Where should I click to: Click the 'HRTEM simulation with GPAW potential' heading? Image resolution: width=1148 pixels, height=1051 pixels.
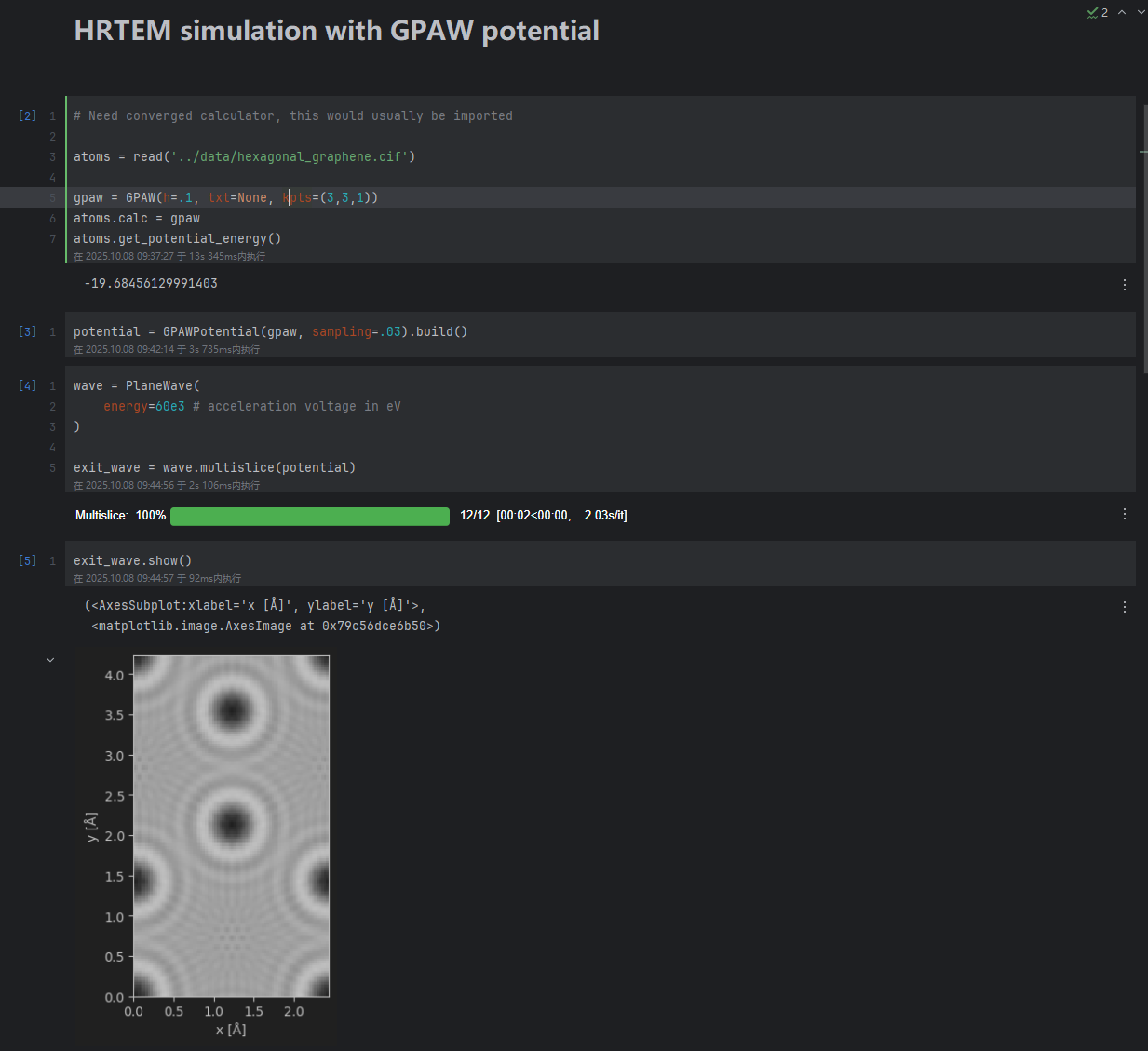(336, 31)
